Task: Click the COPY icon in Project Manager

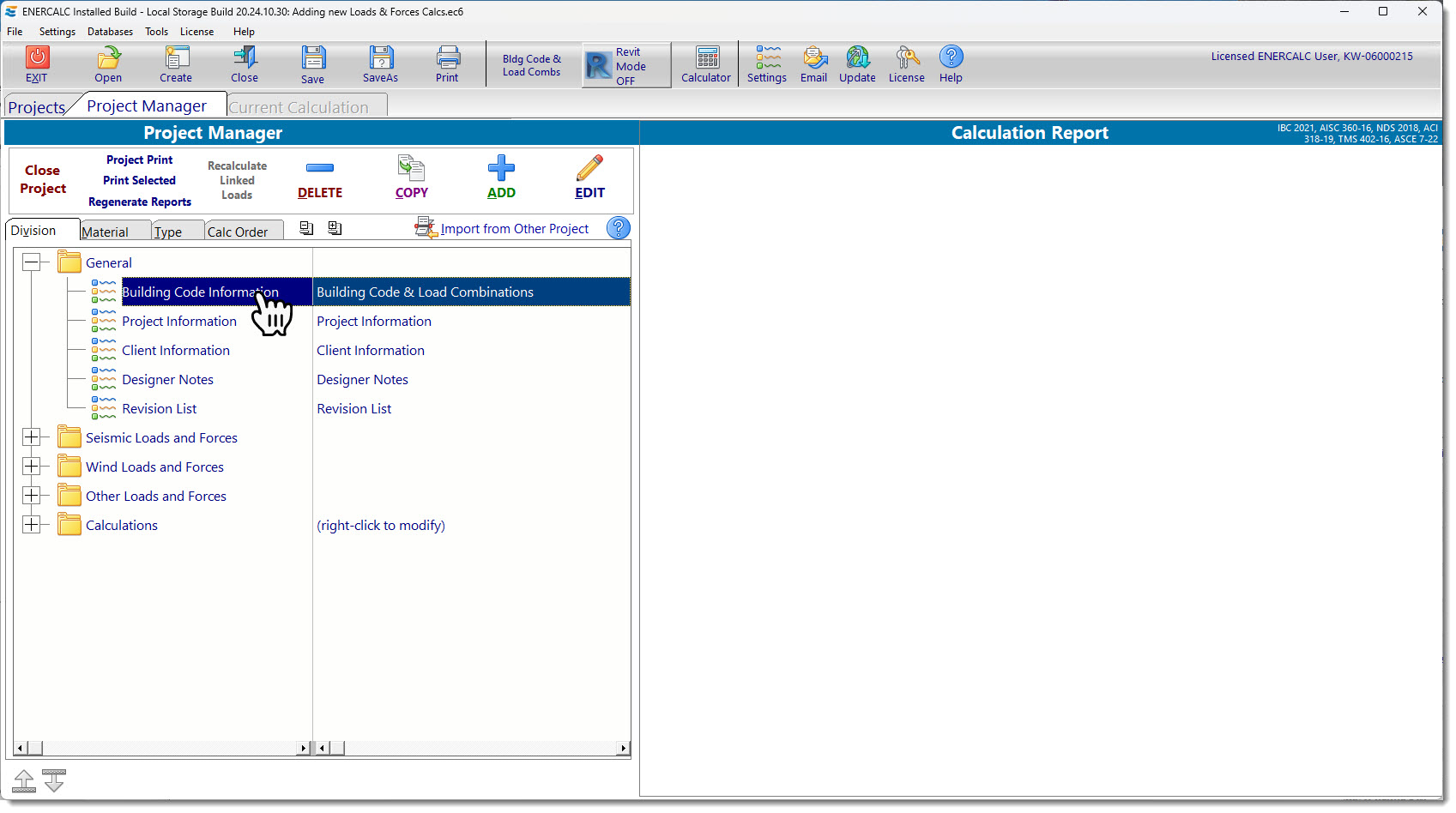Action: [x=411, y=178]
